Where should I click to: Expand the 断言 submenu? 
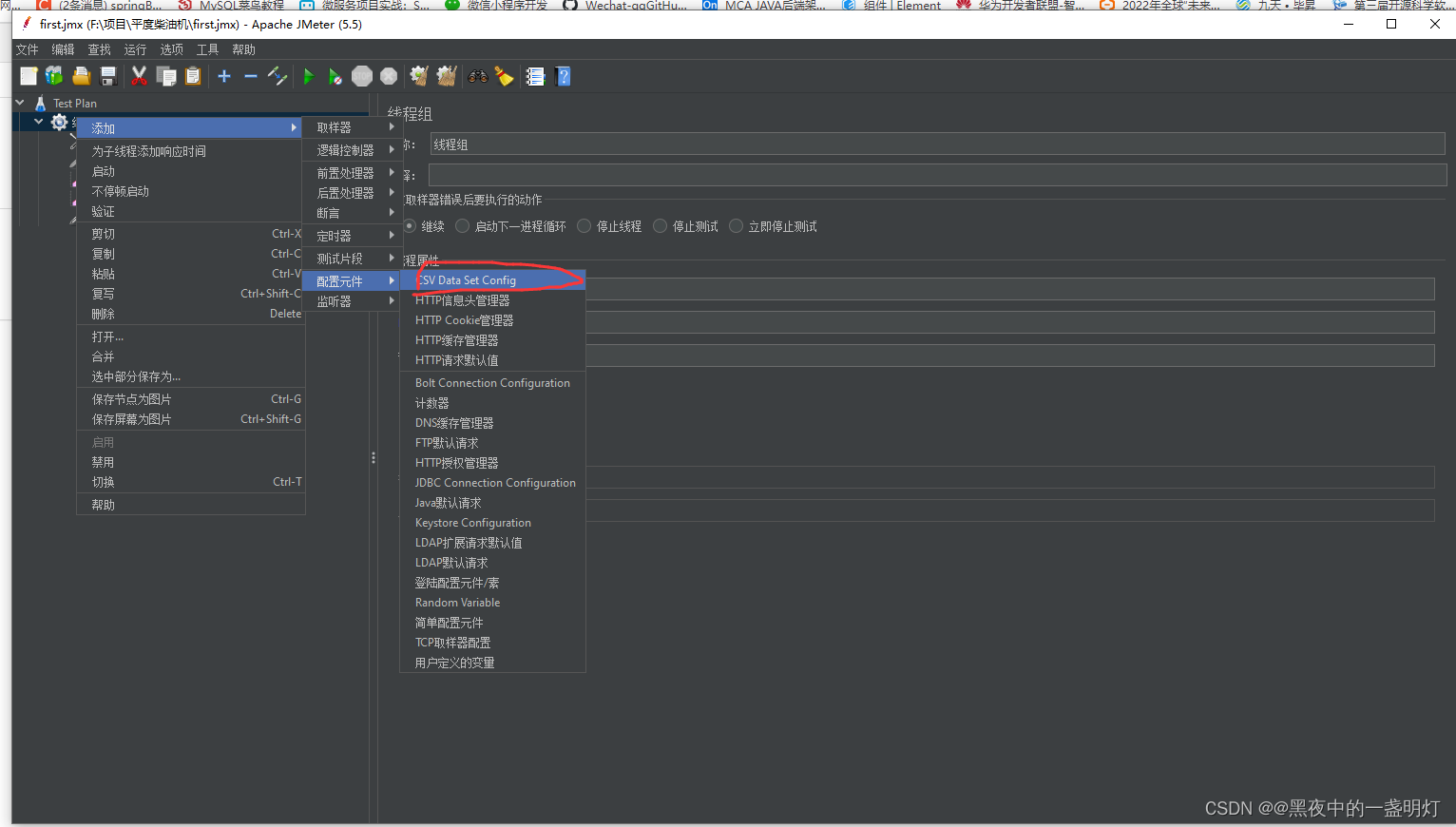click(x=353, y=213)
